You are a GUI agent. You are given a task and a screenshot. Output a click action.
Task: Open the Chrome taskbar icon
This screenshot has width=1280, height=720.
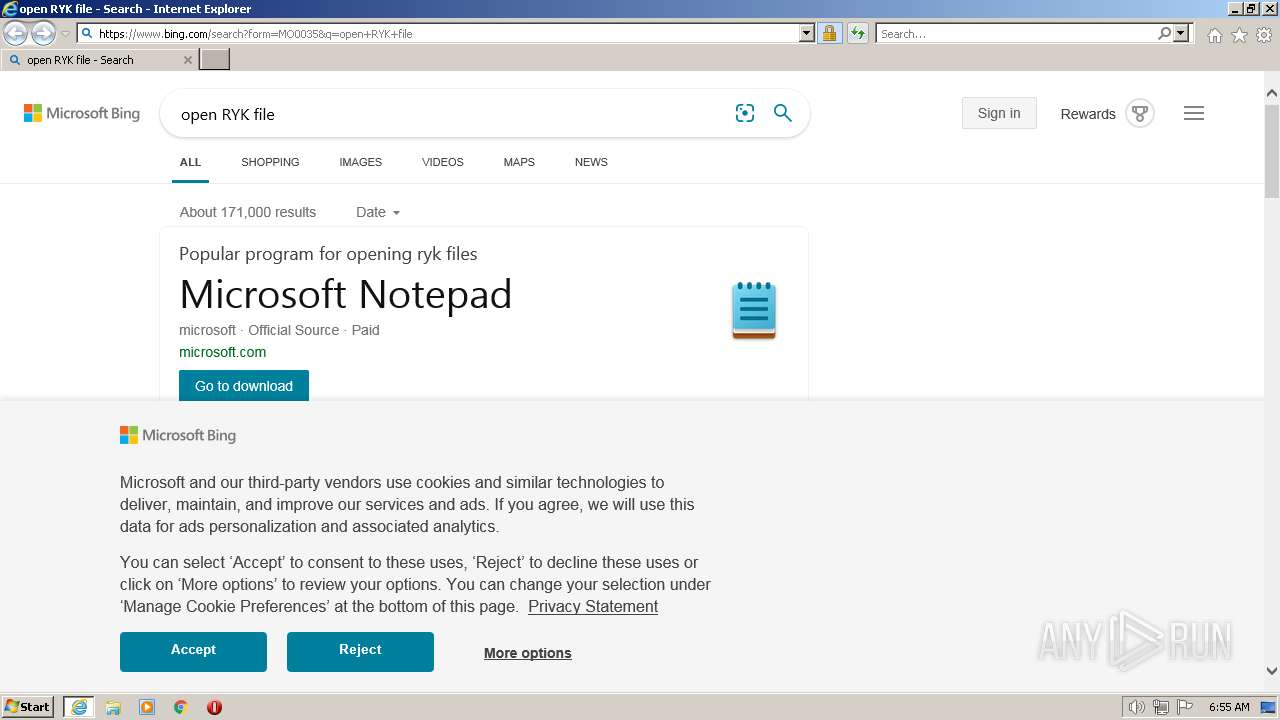[x=181, y=707]
